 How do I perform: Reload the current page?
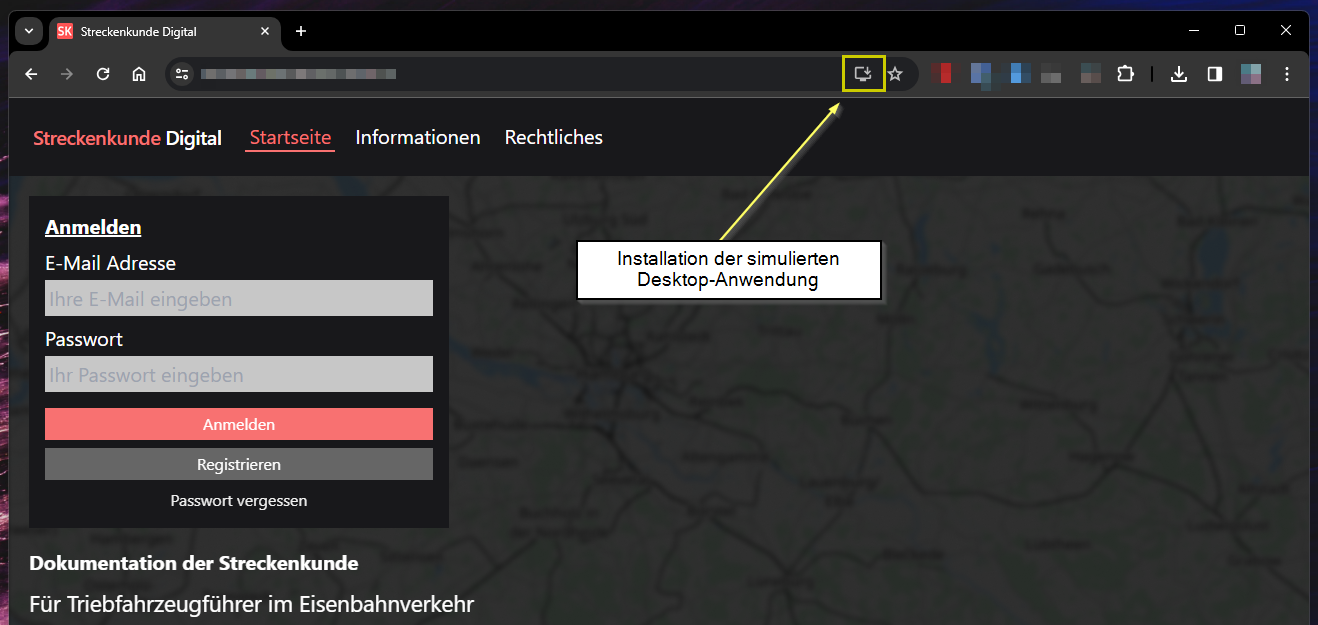click(102, 74)
